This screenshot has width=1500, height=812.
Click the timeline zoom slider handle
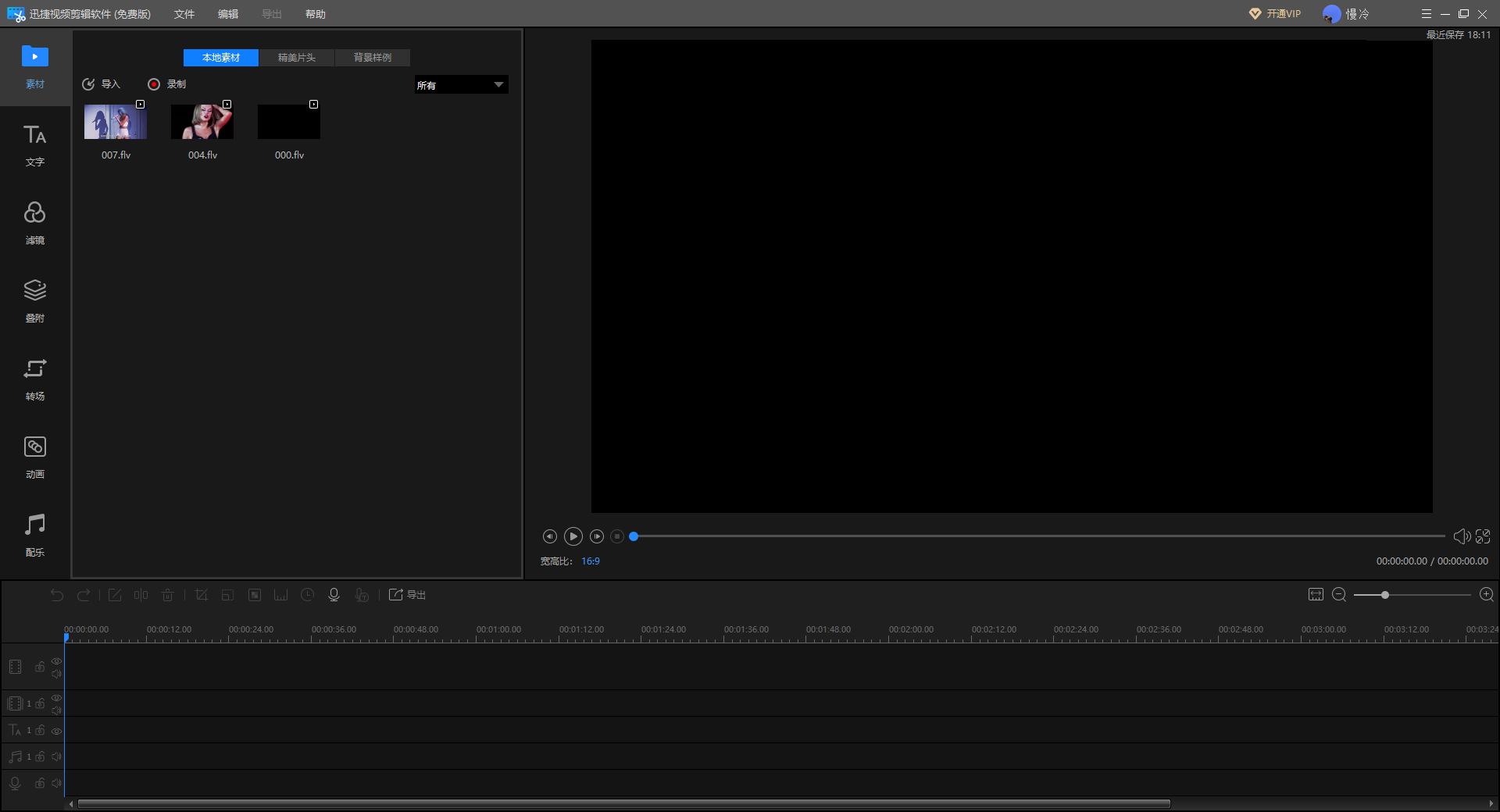tap(1384, 595)
